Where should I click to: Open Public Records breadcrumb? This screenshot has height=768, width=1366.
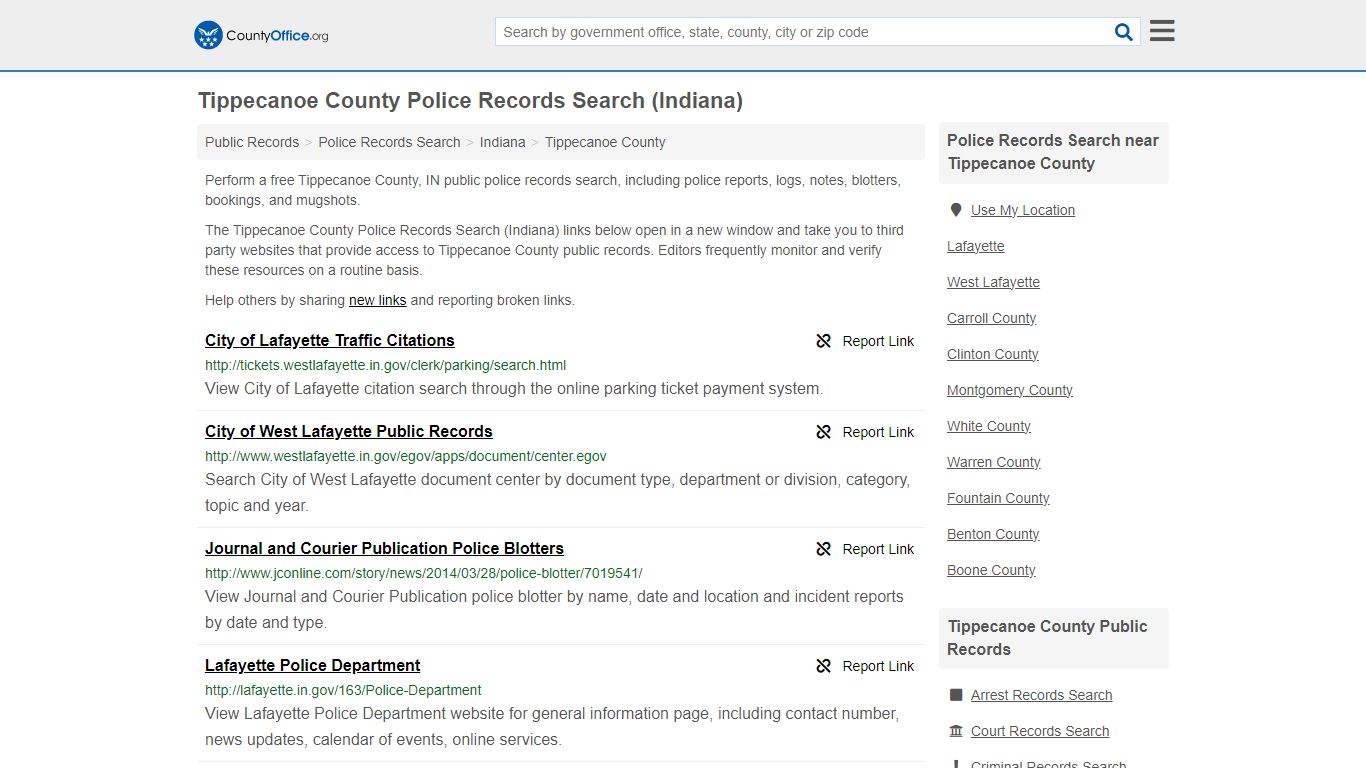tap(252, 142)
